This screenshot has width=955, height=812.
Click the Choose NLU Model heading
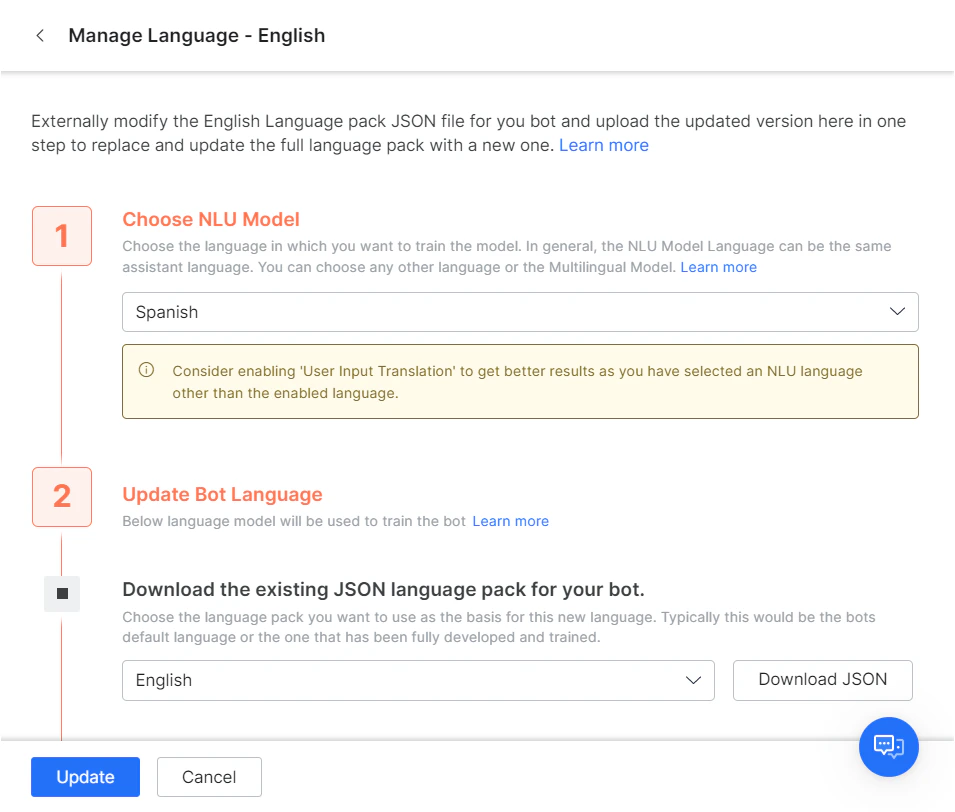pos(210,219)
